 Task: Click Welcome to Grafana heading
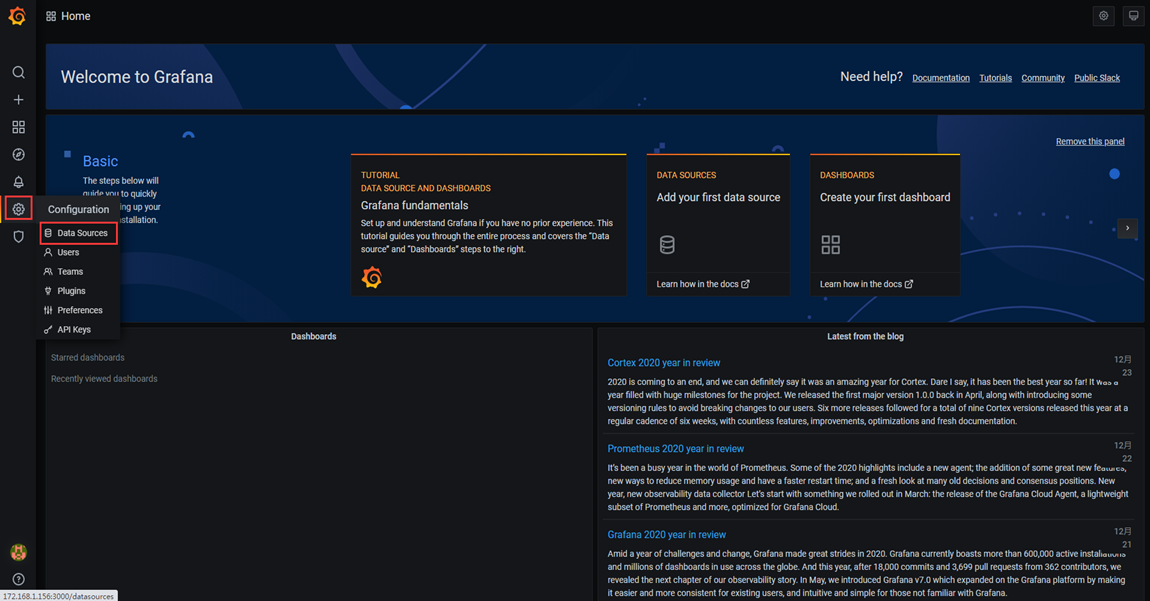[137, 77]
